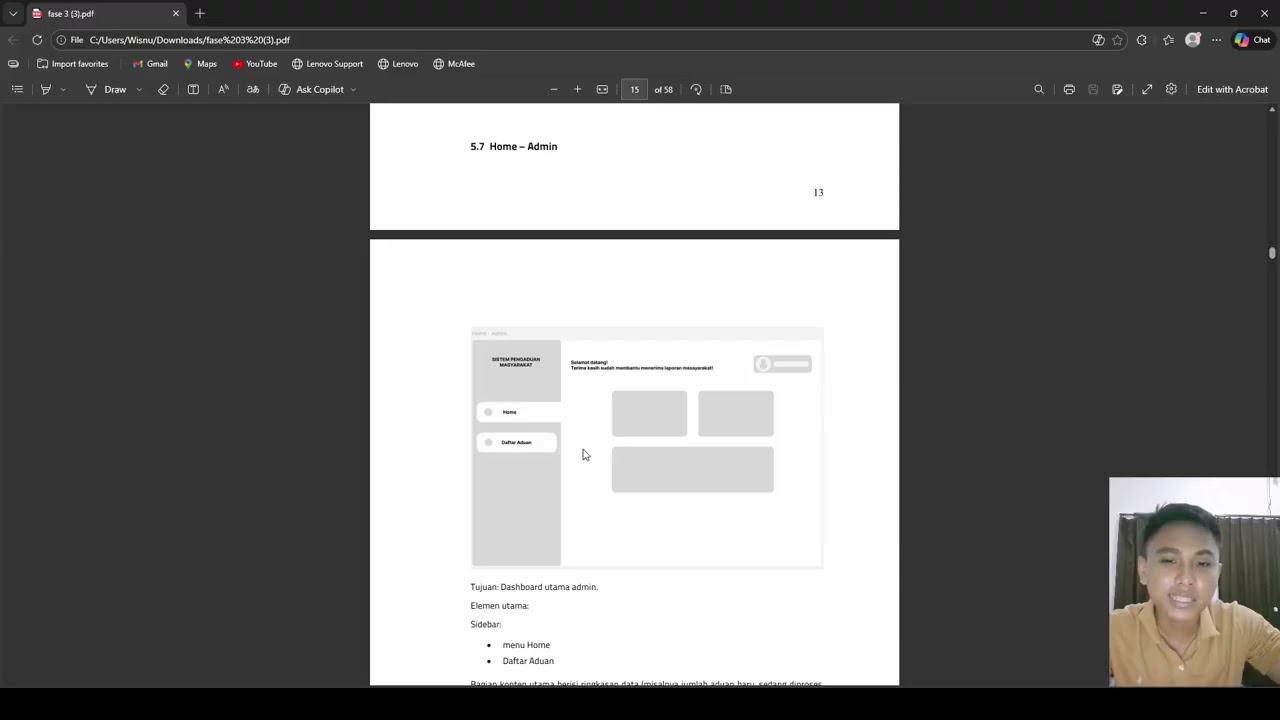
Task: Click Save as icon
Action: click(1117, 89)
